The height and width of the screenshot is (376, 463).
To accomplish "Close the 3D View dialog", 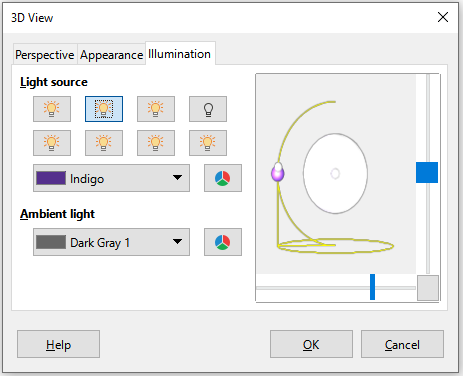I will 443,17.
